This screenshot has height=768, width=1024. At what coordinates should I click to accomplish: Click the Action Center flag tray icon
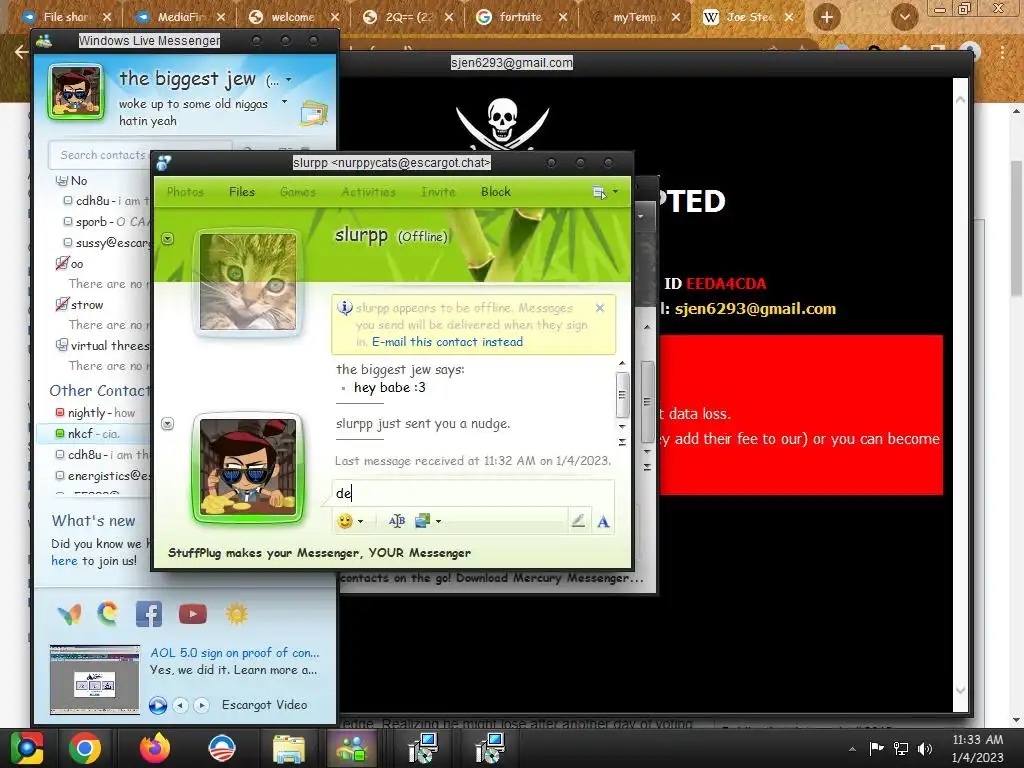point(876,748)
